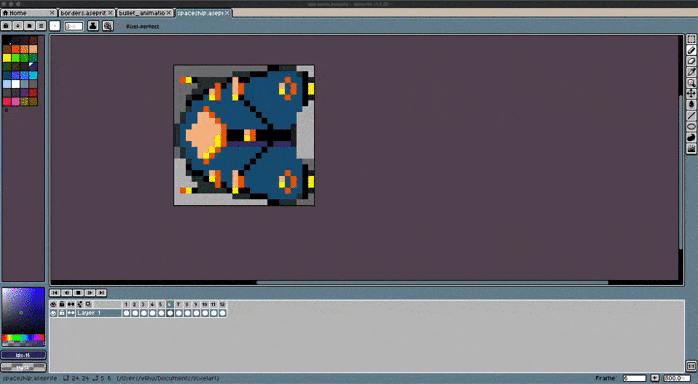Click the zoom percentage field in status bar

pyautogui.click(x=677, y=378)
